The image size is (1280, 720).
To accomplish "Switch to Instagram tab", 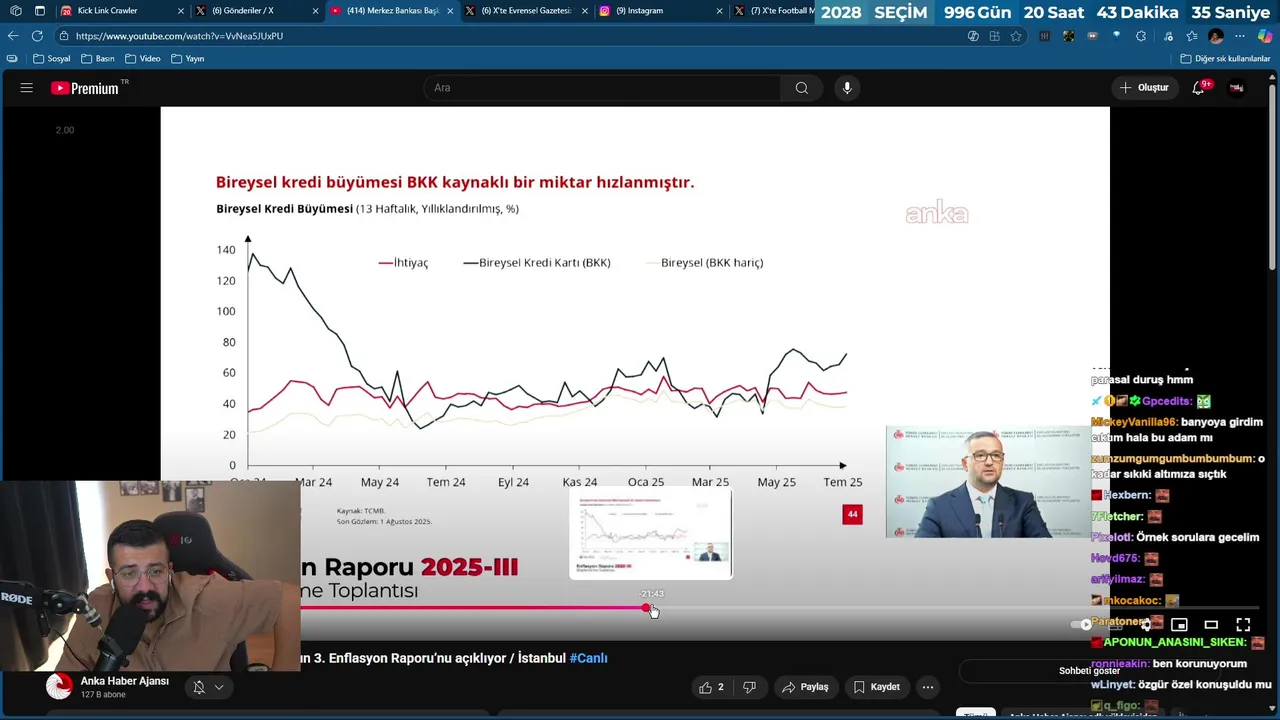I will (x=660, y=11).
